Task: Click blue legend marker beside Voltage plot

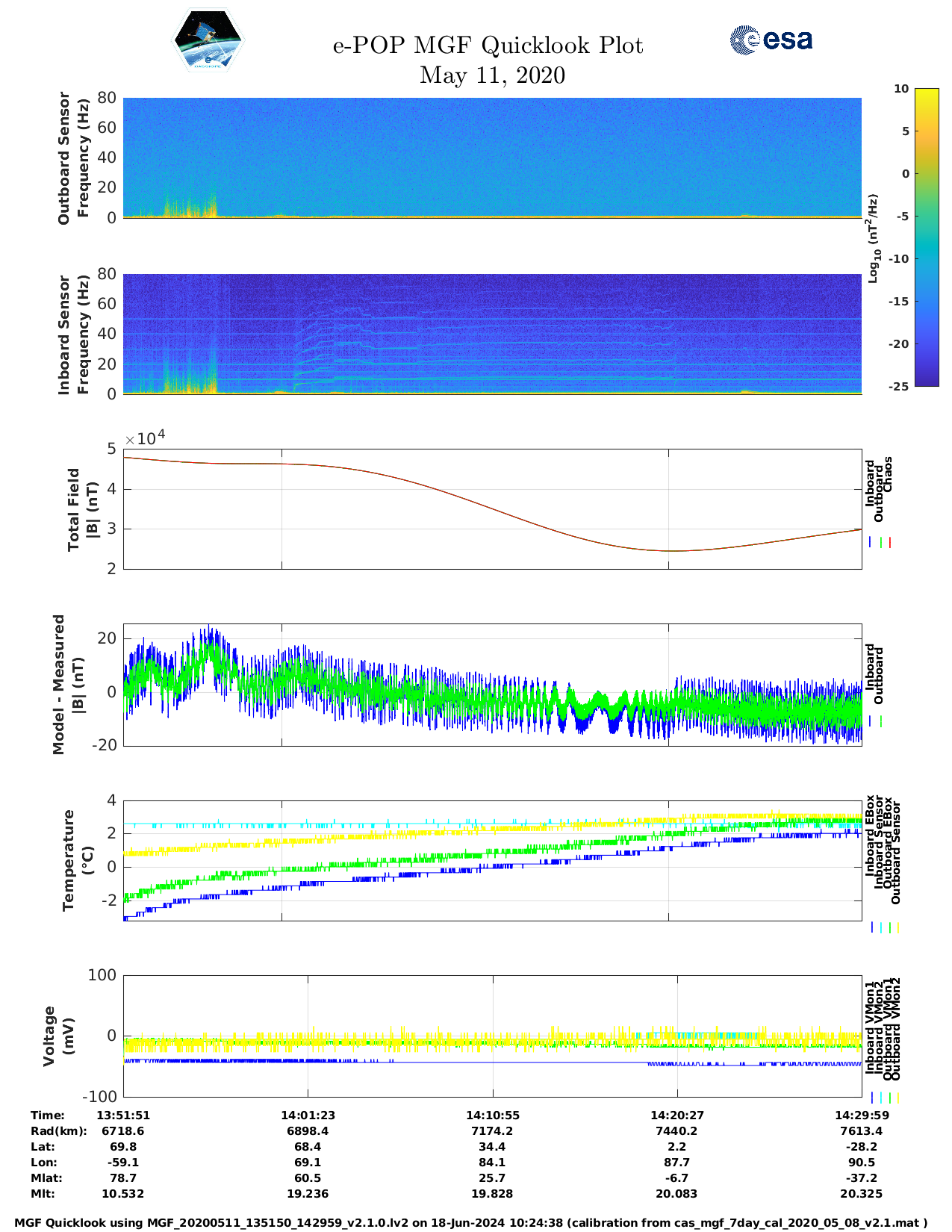Action: point(871,1098)
